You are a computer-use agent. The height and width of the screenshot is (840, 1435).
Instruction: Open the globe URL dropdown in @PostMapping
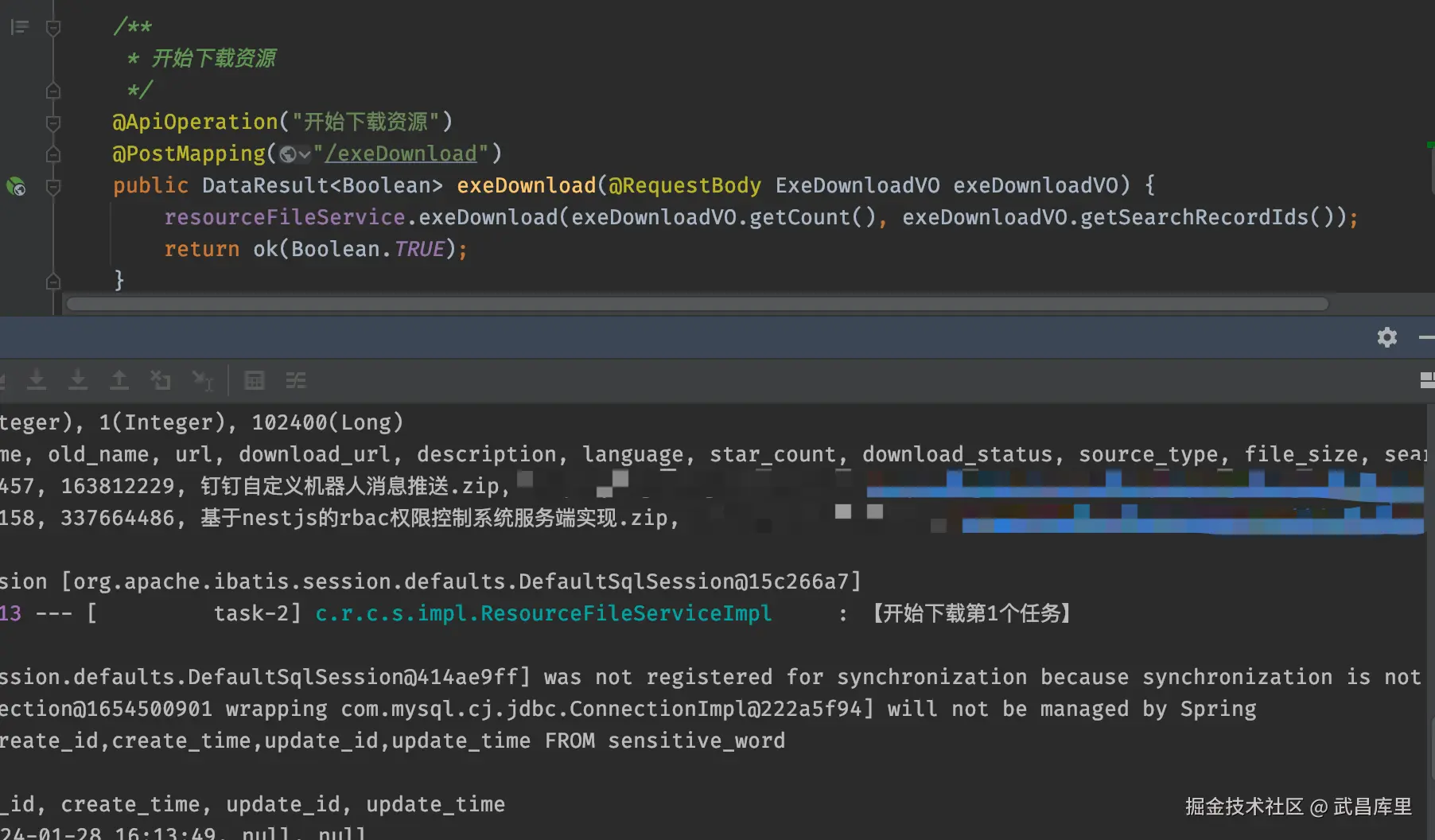pos(295,154)
